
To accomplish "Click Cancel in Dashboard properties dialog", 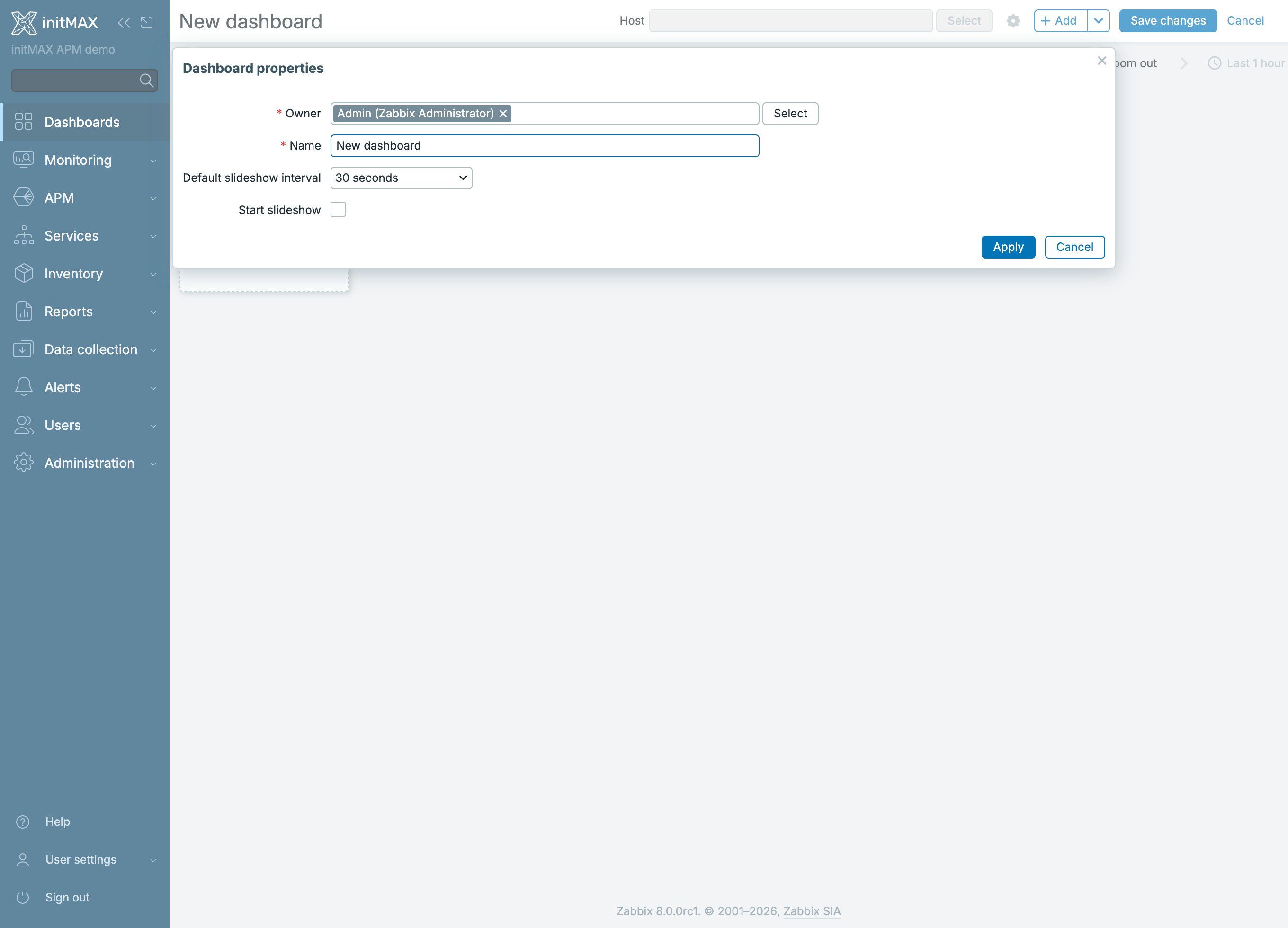I will point(1074,247).
